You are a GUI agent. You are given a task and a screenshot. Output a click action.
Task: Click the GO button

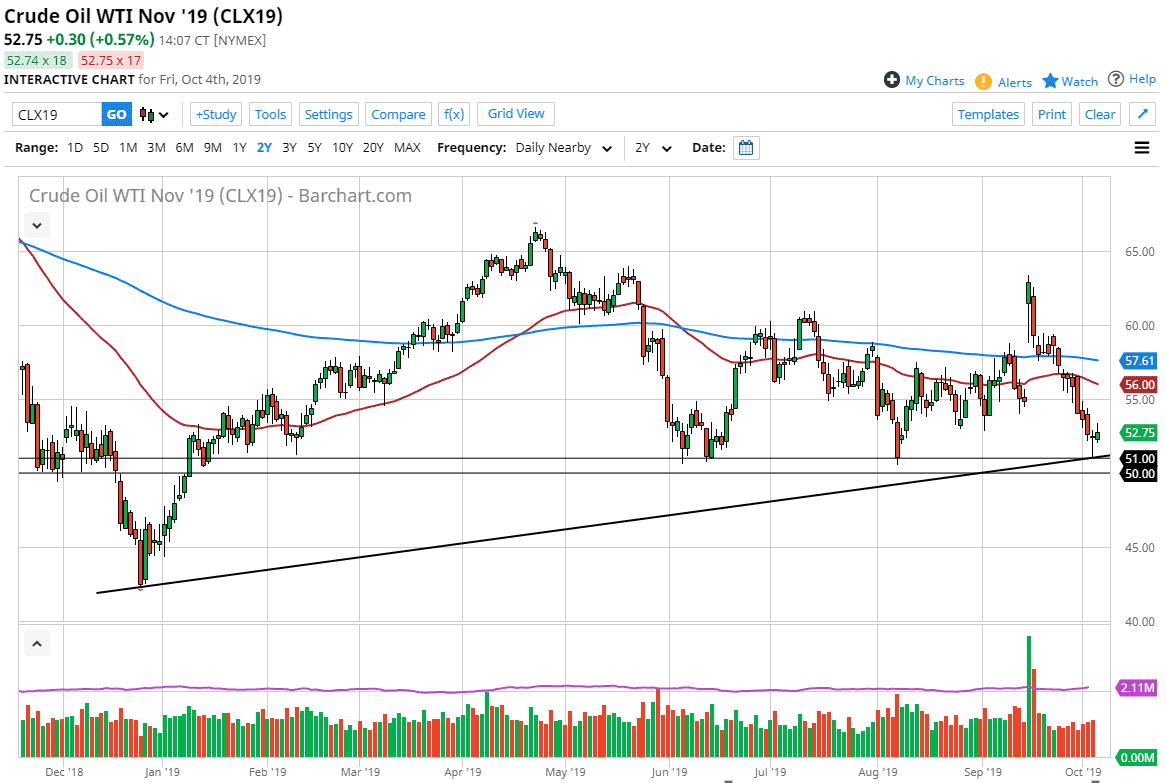(x=116, y=114)
